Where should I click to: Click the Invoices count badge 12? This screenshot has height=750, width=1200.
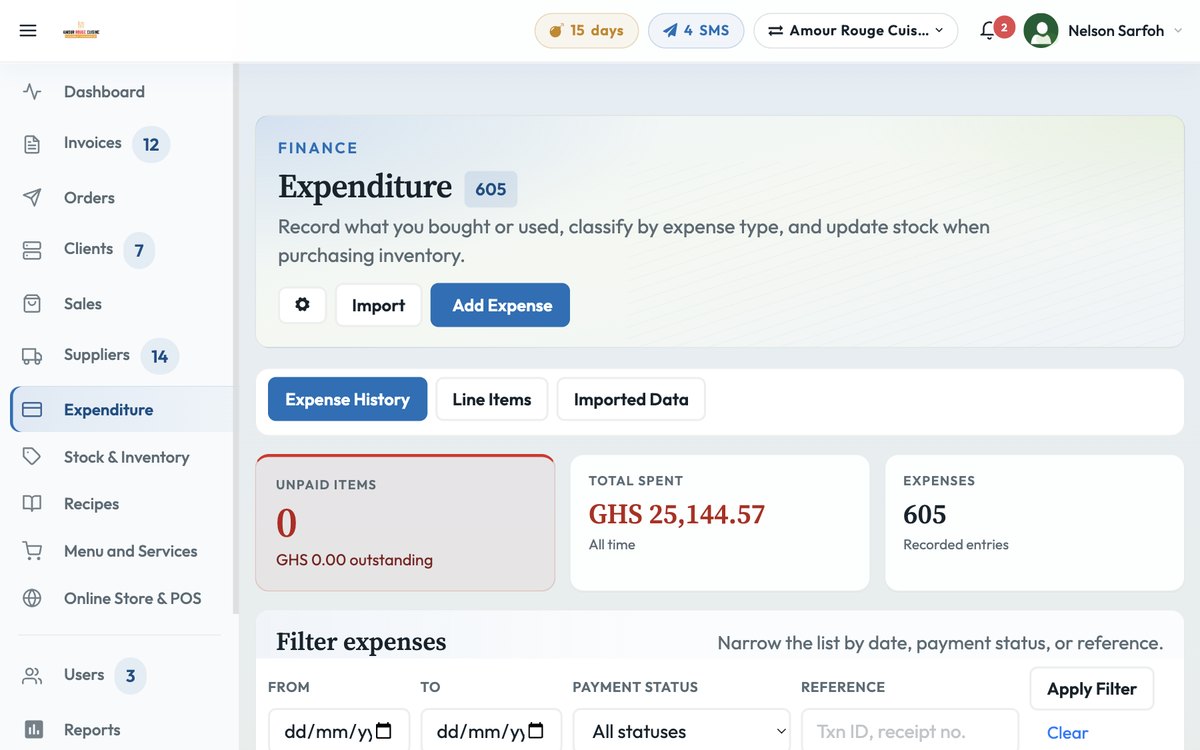coord(151,145)
